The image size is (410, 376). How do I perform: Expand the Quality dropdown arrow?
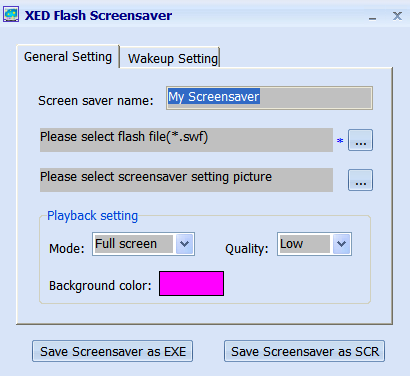pyautogui.click(x=341, y=244)
